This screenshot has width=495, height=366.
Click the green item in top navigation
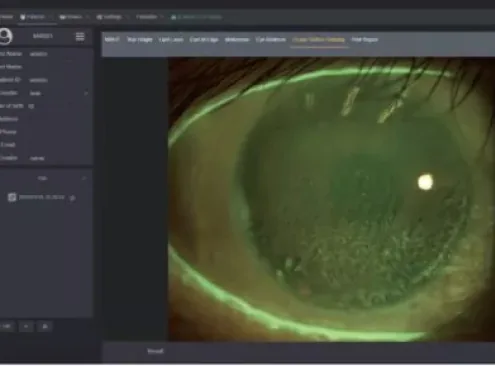pos(196,17)
